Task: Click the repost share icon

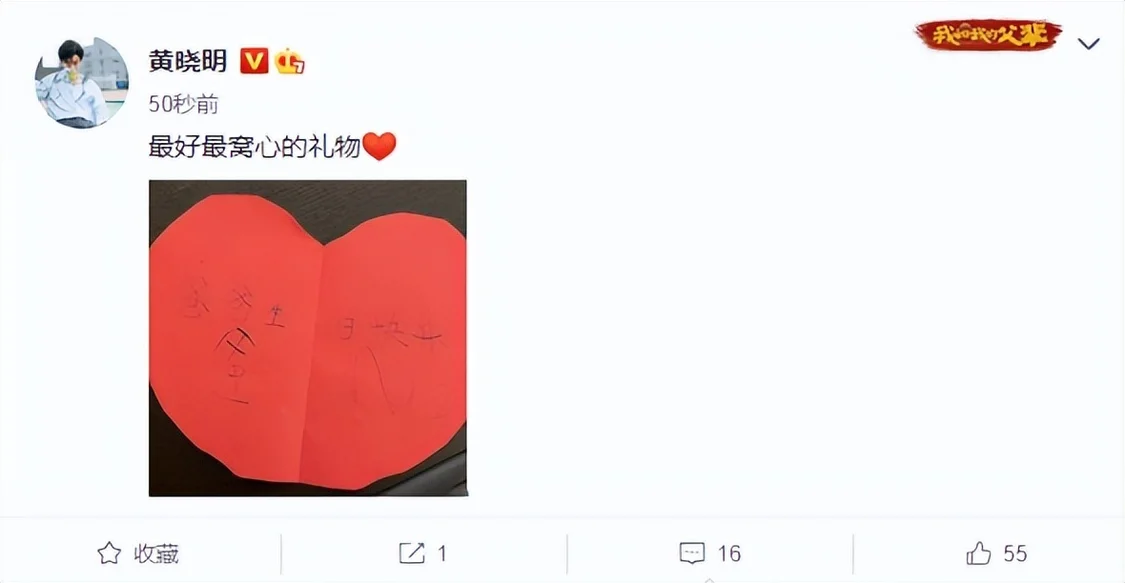Action: (411, 553)
